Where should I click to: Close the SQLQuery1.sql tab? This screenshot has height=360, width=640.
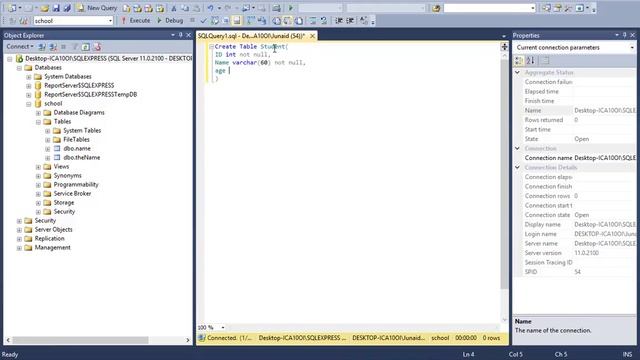[x=312, y=36]
